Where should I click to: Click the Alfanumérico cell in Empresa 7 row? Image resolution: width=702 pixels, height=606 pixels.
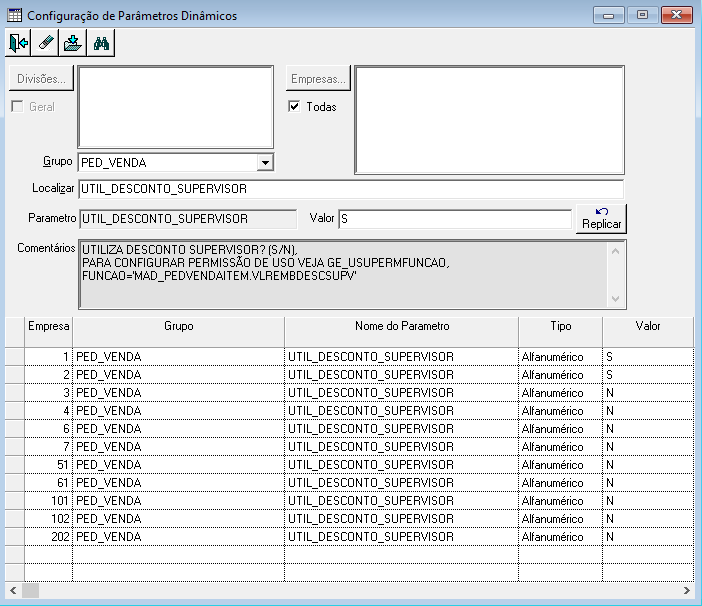coord(561,447)
